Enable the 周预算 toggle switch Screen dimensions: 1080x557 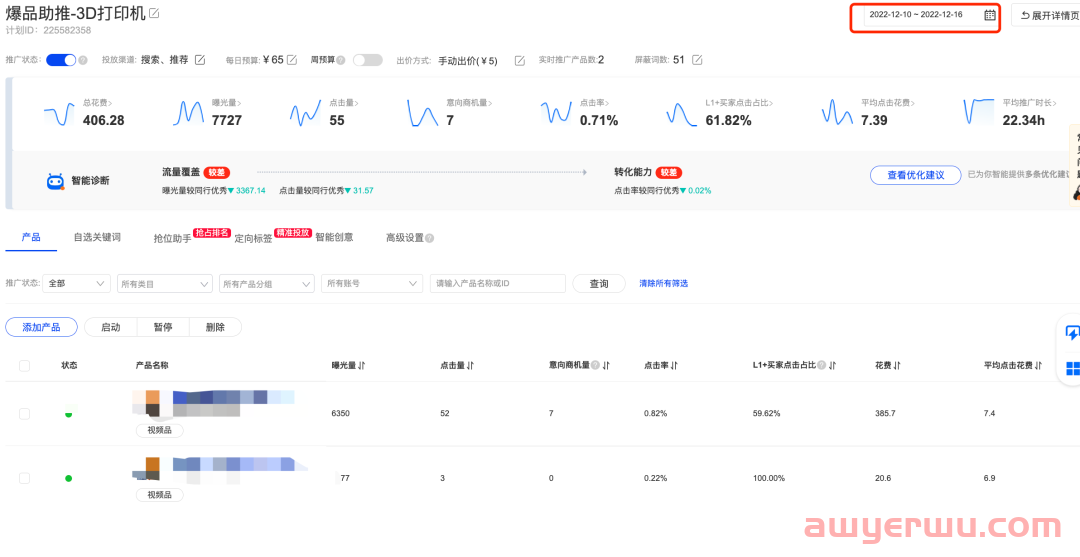[367, 60]
